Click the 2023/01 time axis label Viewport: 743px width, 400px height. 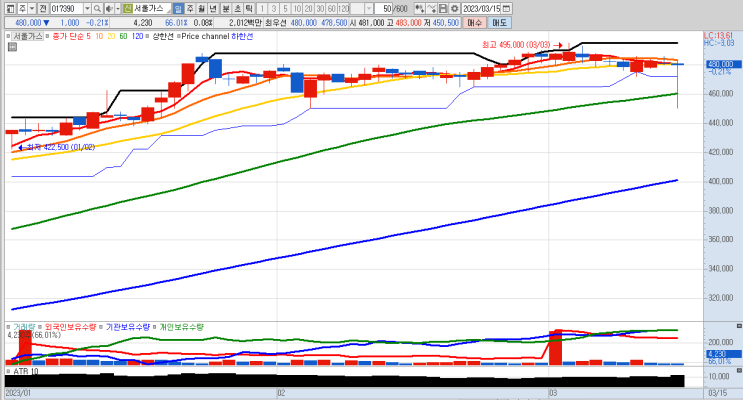click(18, 393)
